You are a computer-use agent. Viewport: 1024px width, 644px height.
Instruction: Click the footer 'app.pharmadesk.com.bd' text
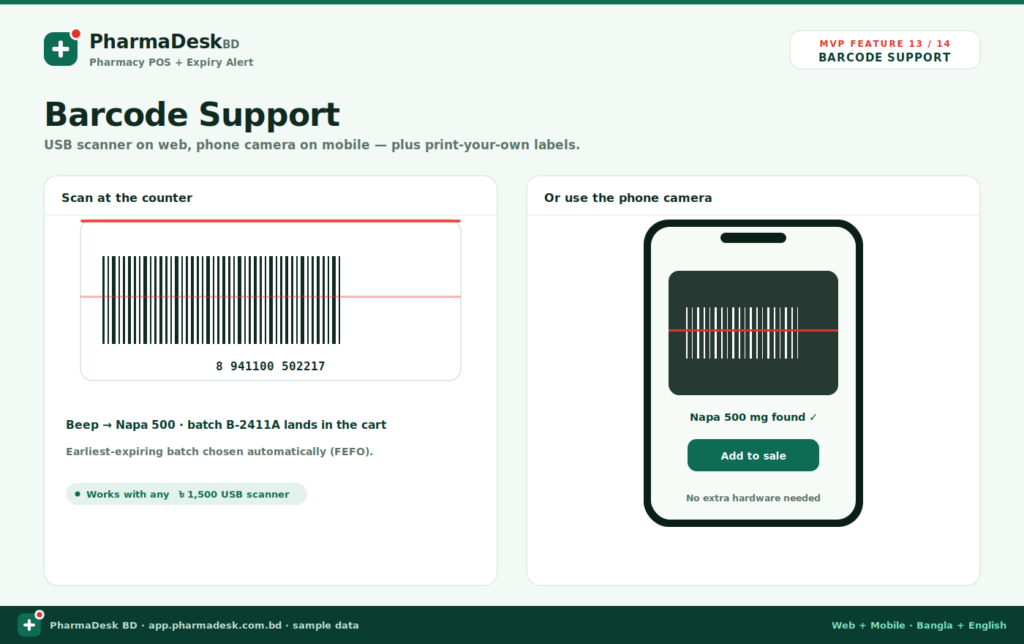[x=215, y=625]
